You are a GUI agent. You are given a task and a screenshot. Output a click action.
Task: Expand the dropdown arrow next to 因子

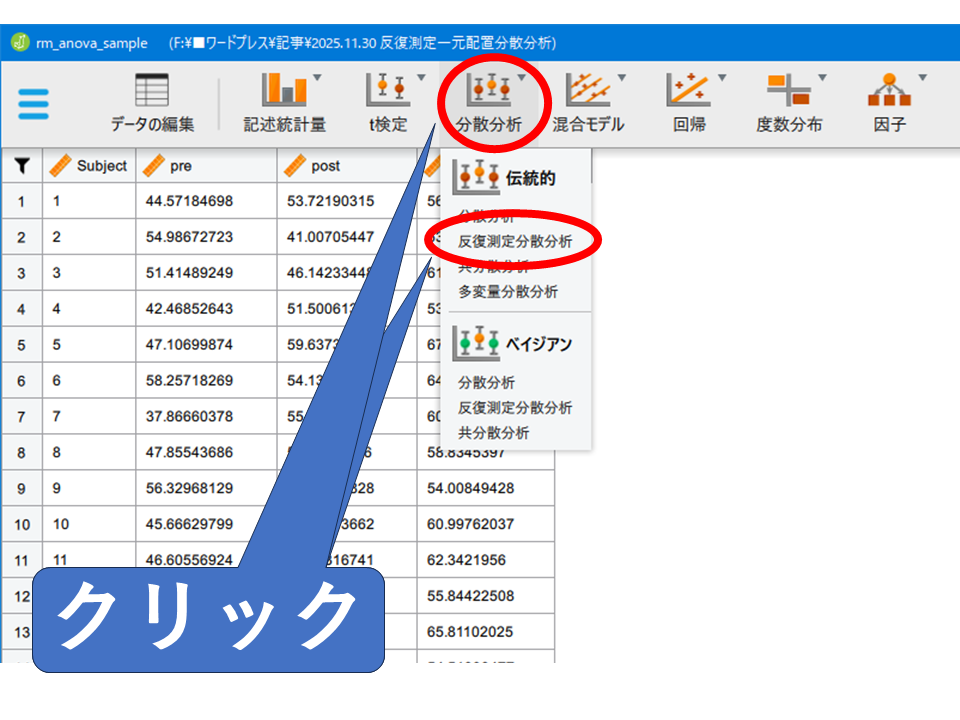point(923,77)
